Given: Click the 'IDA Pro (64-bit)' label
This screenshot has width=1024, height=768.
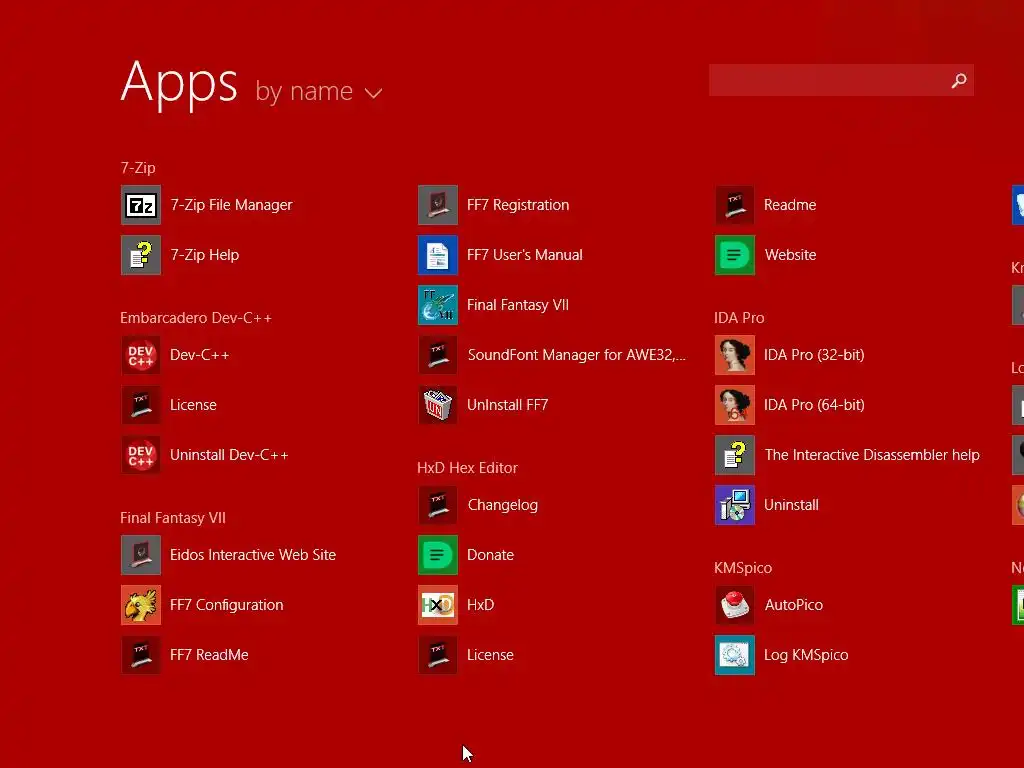Looking at the screenshot, I should pyautogui.click(x=814, y=405).
